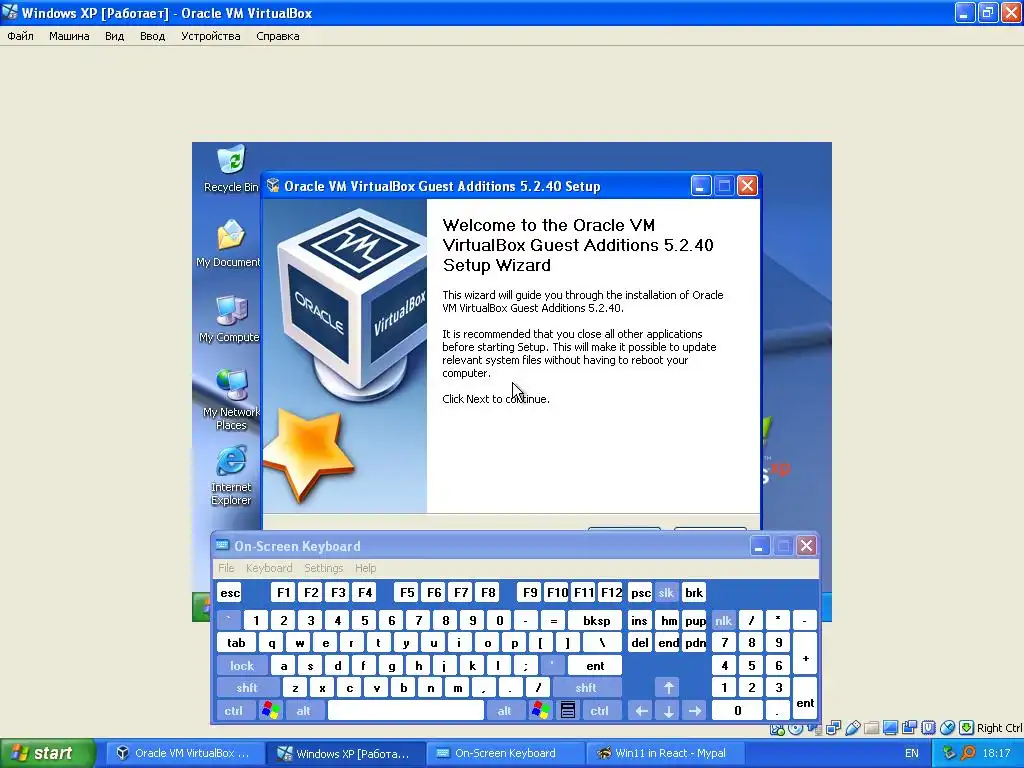Click Windows XP [Работает] taskbar button
1024x768 pixels.
click(346, 753)
